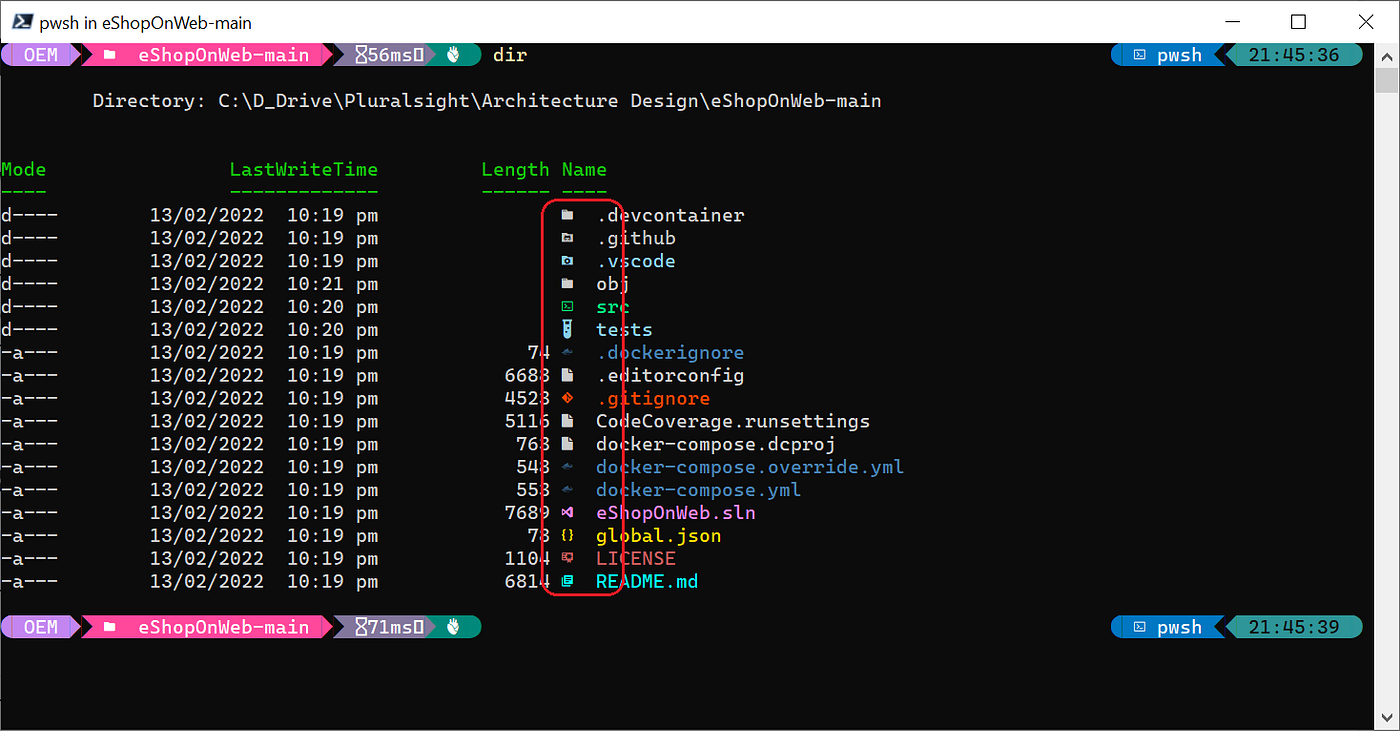Click the pwsh terminal tab icon in title bar
This screenshot has width=1400, height=731.
[x=22, y=21]
